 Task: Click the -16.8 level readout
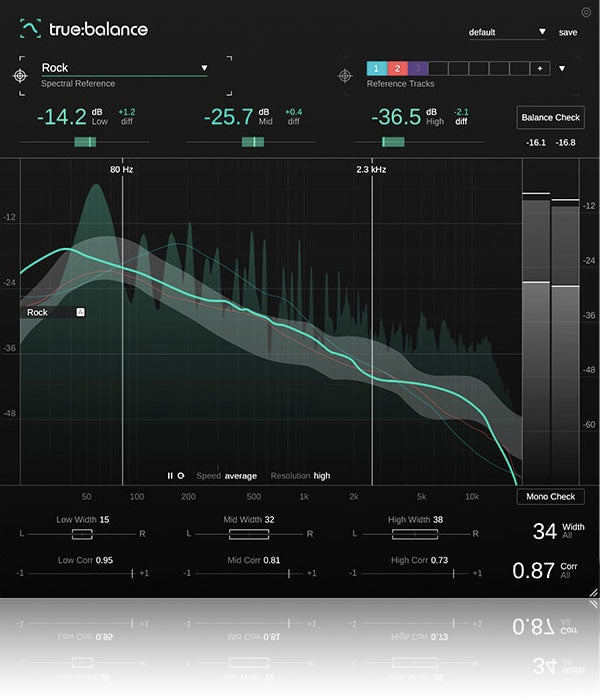pyautogui.click(x=566, y=143)
